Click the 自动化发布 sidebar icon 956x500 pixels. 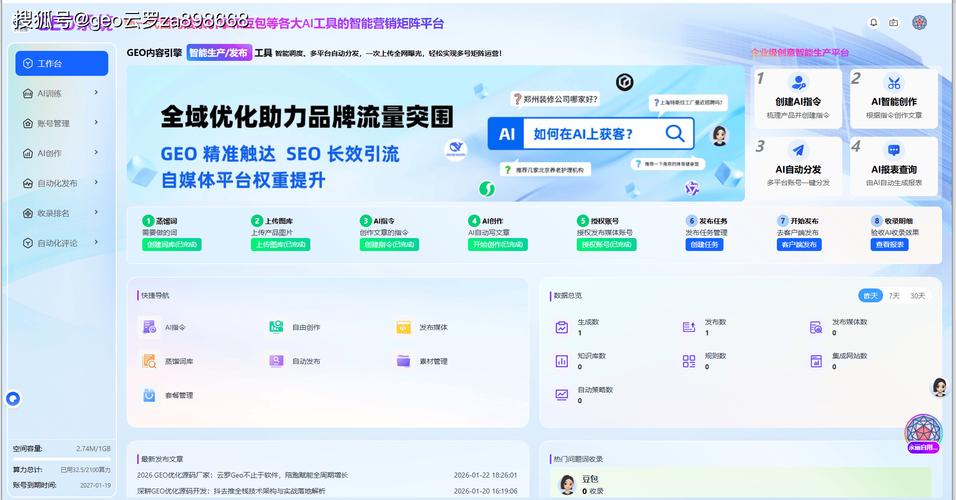[27, 183]
